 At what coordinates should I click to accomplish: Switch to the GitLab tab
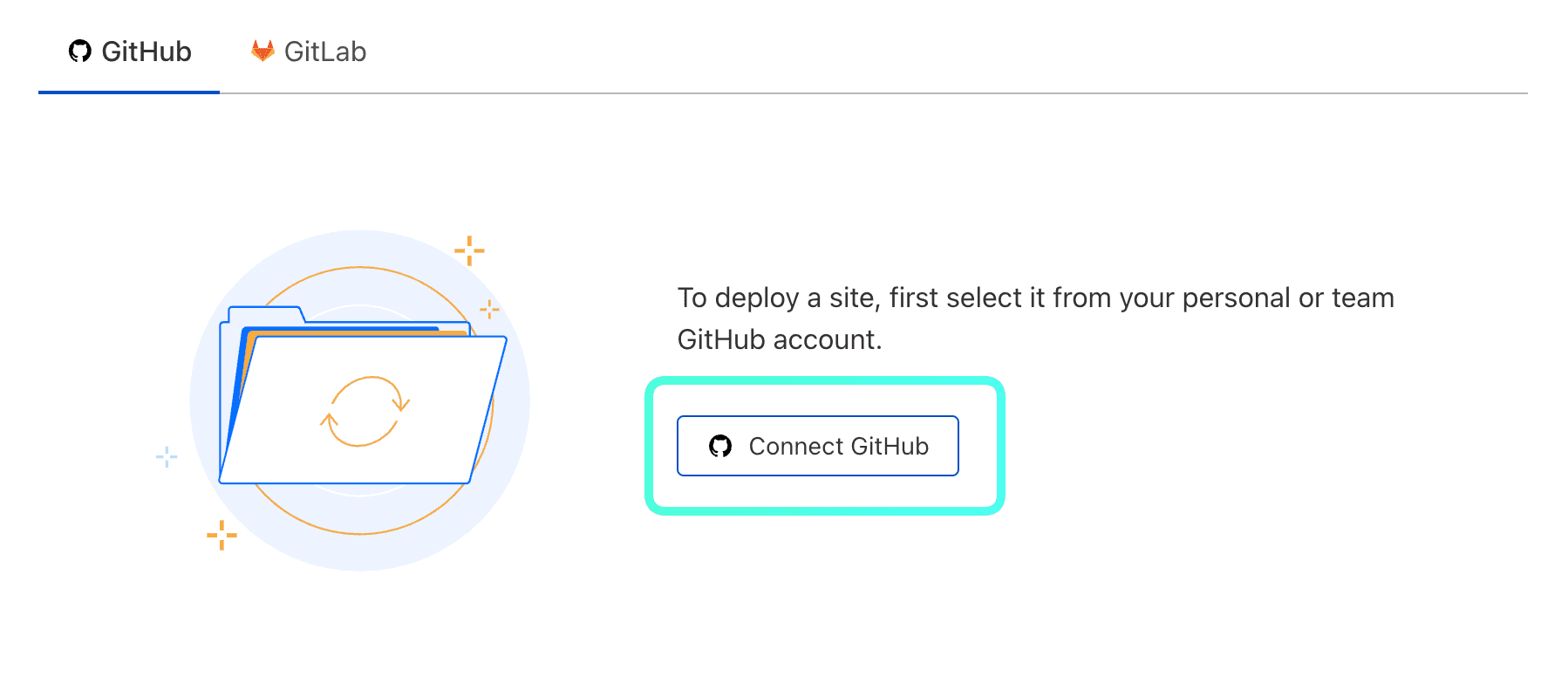tap(309, 52)
